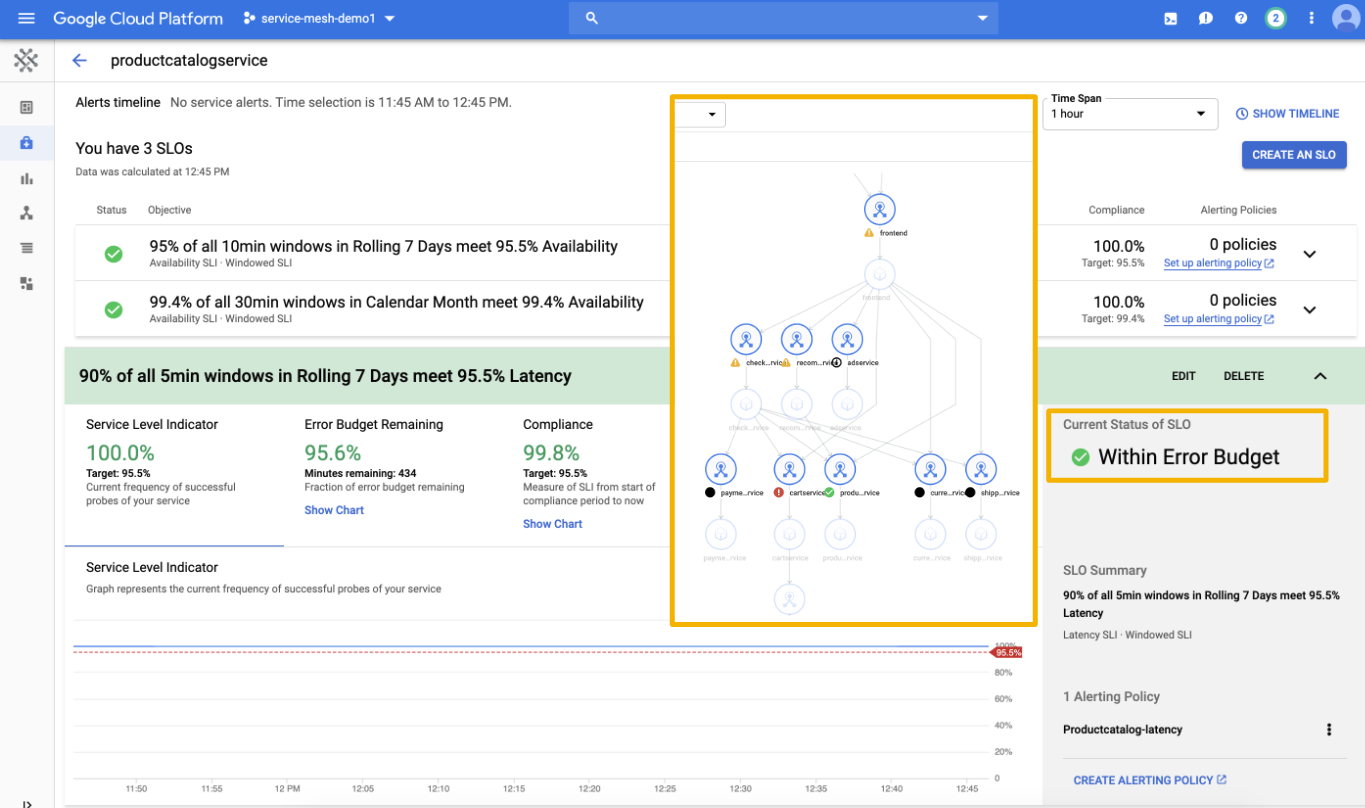1365x808 pixels.
Task: Click the user account avatar
Action: (x=1346, y=18)
